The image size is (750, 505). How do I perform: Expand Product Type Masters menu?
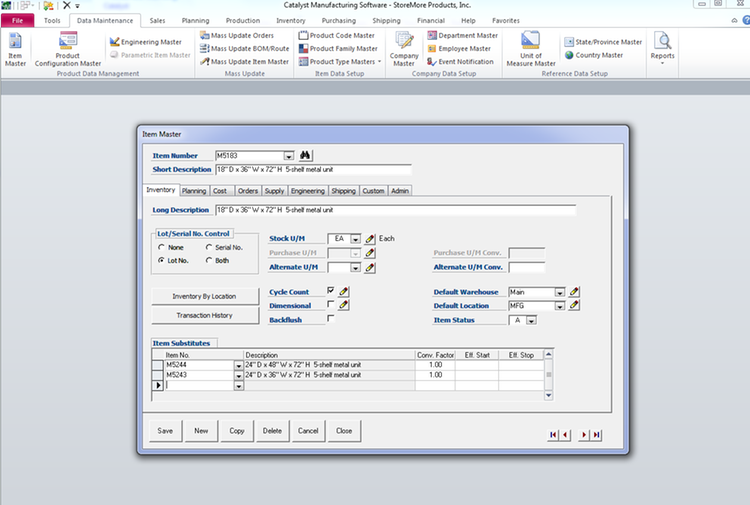(x=340, y=62)
